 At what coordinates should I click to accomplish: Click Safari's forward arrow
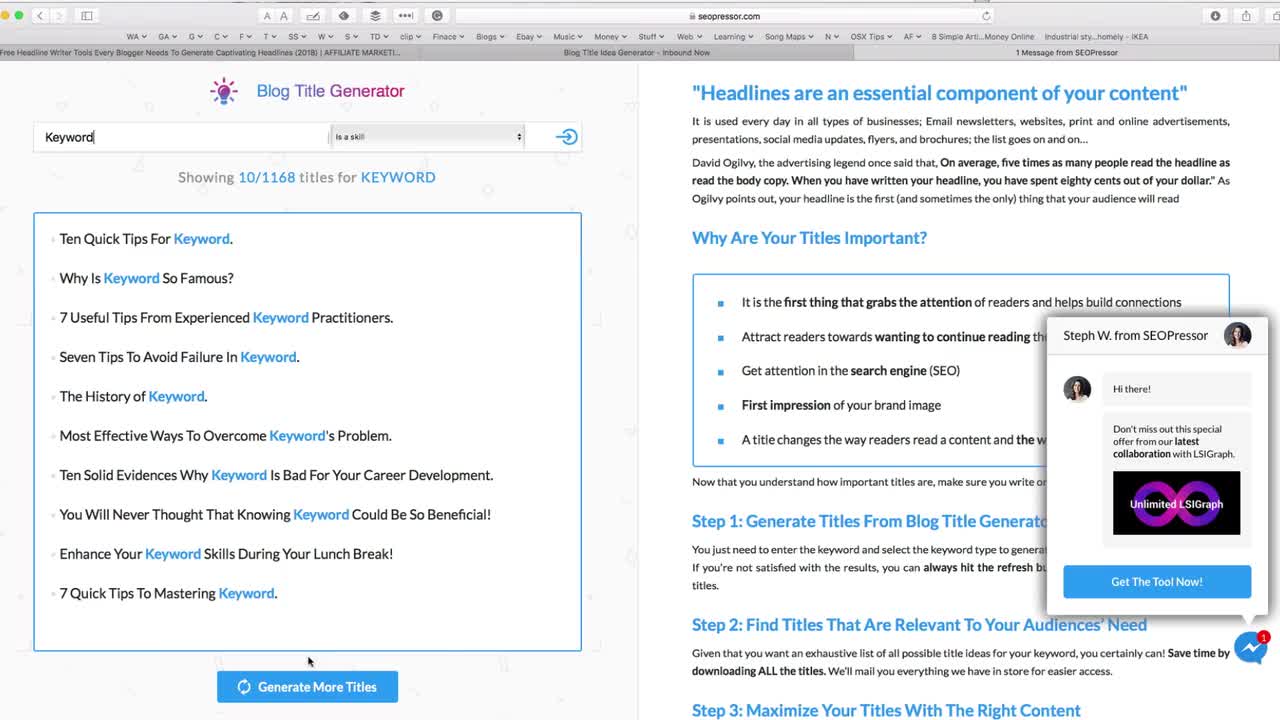tap(59, 16)
